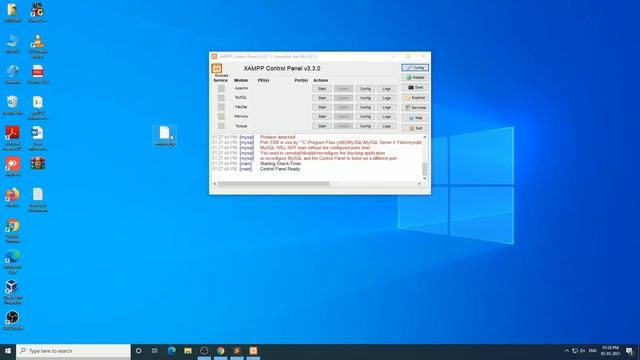
Task: Toggle the FileZilla service checkbox
Action: [221, 107]
